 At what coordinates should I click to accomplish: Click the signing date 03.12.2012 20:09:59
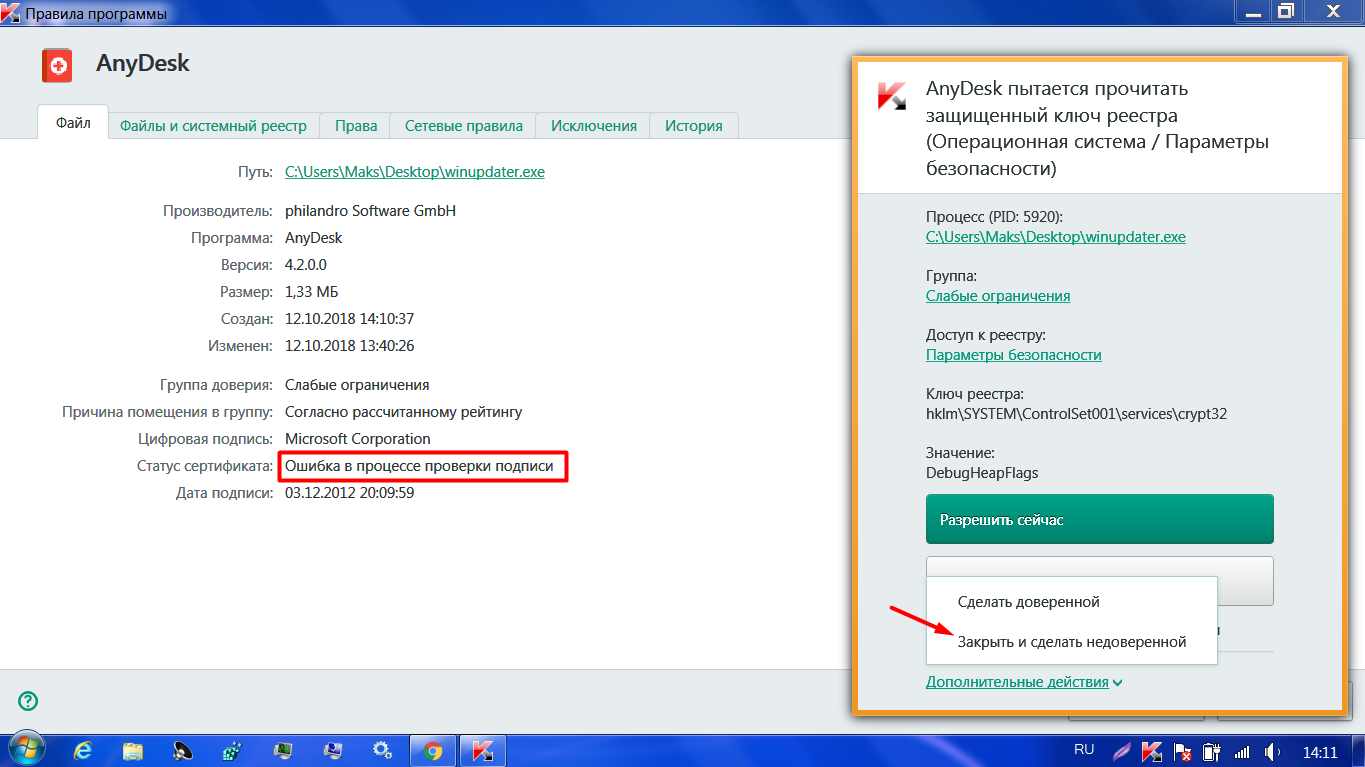click(349, 493)
